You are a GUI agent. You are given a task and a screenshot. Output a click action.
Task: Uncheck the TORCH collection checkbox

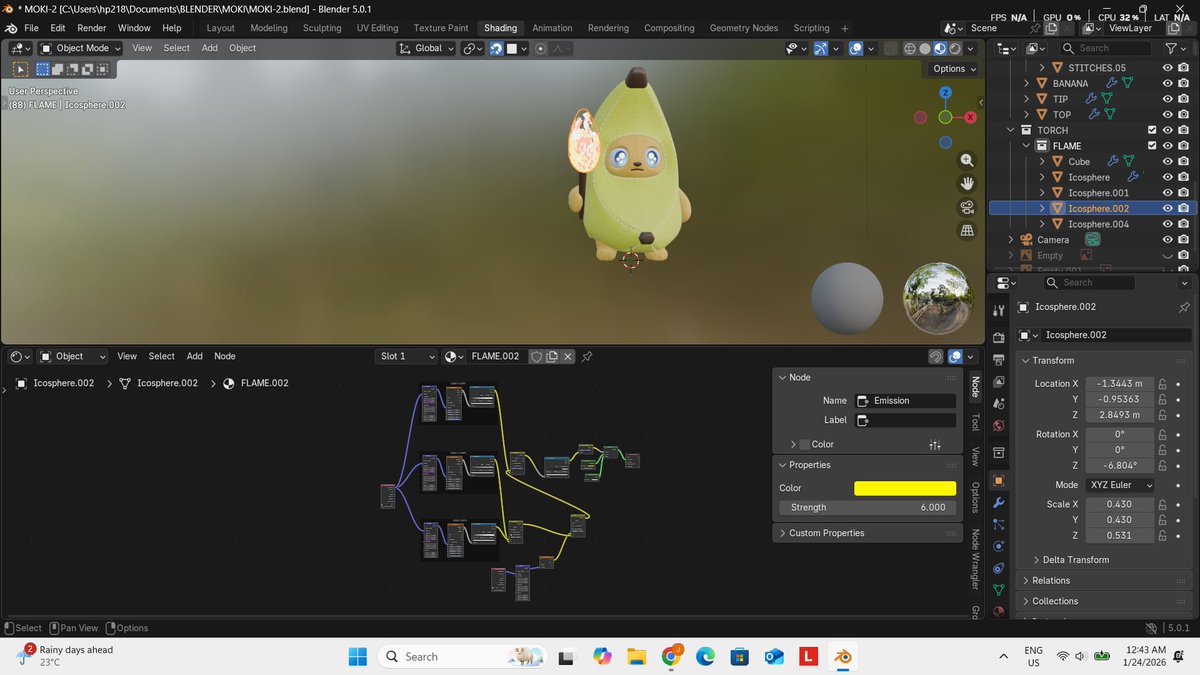coord(1152,130)
